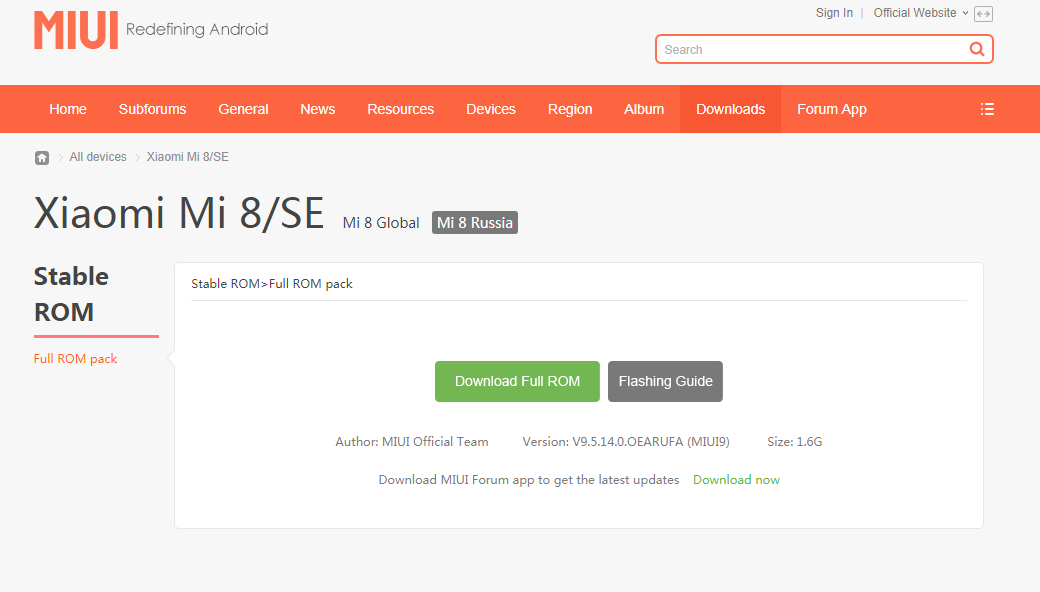Screen dimensions: 1040x592
Task: Open the Subforums menu item
Action: coord(153,109)
